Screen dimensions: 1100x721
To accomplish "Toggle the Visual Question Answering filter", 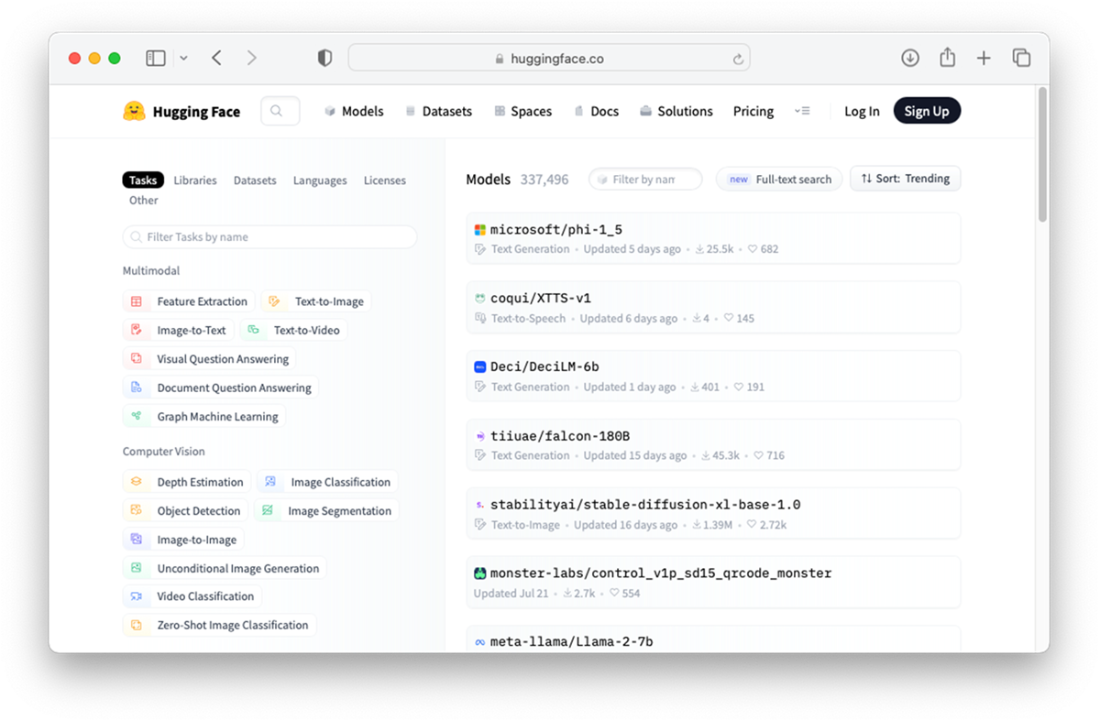I will tap(210, 359).
